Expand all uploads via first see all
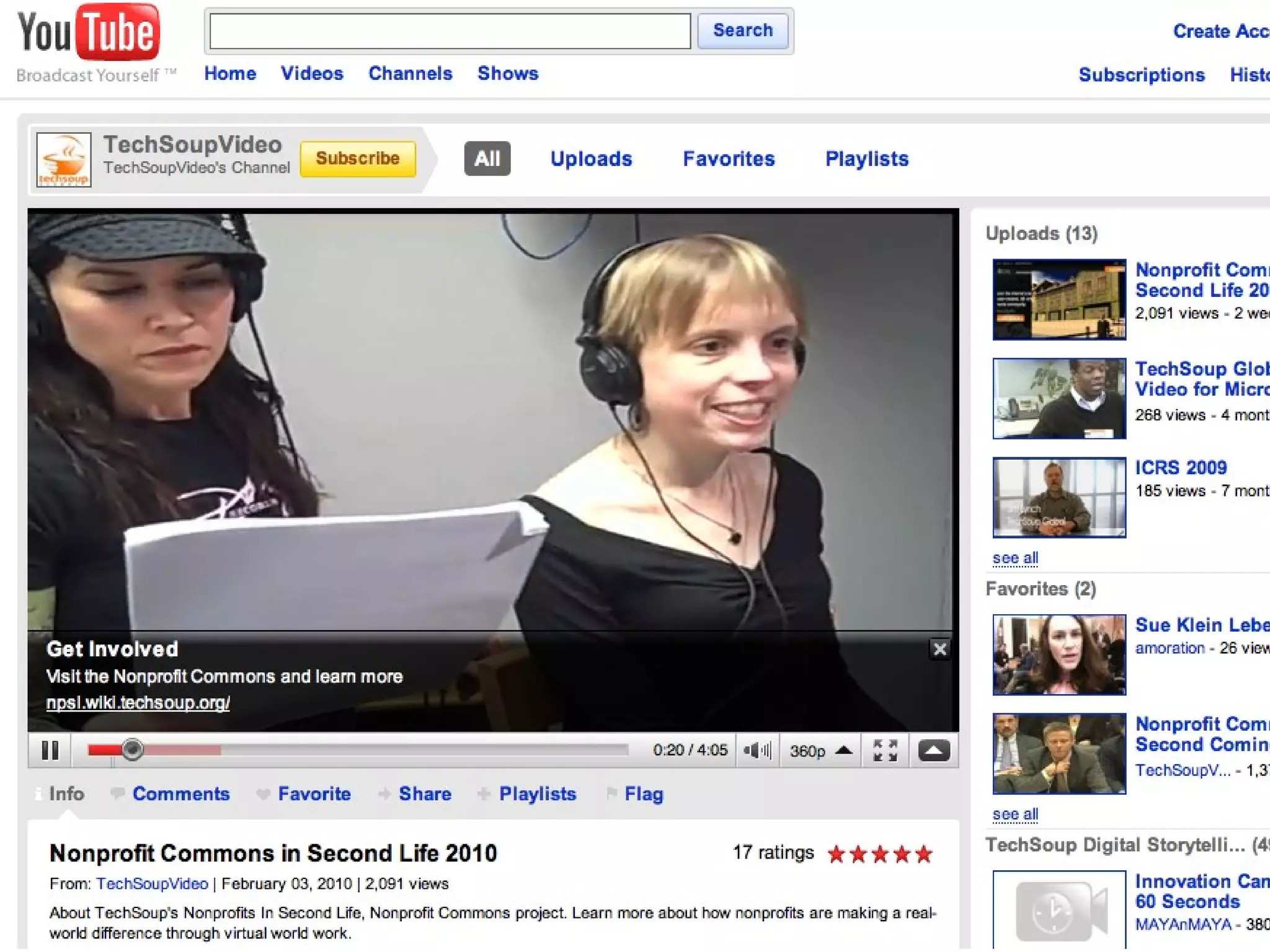The width and height of the screenshot is (1270, 952). click(1015, 558)
